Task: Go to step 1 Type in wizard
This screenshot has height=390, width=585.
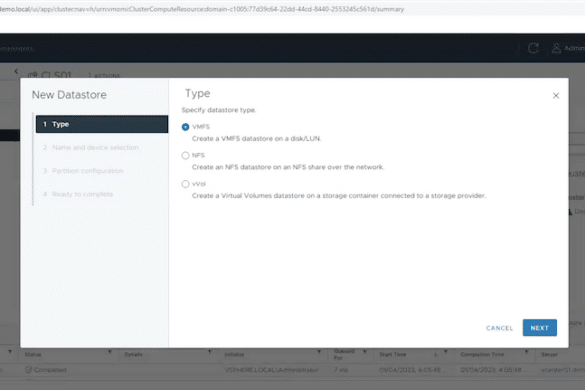Action: tap(102, 124)
